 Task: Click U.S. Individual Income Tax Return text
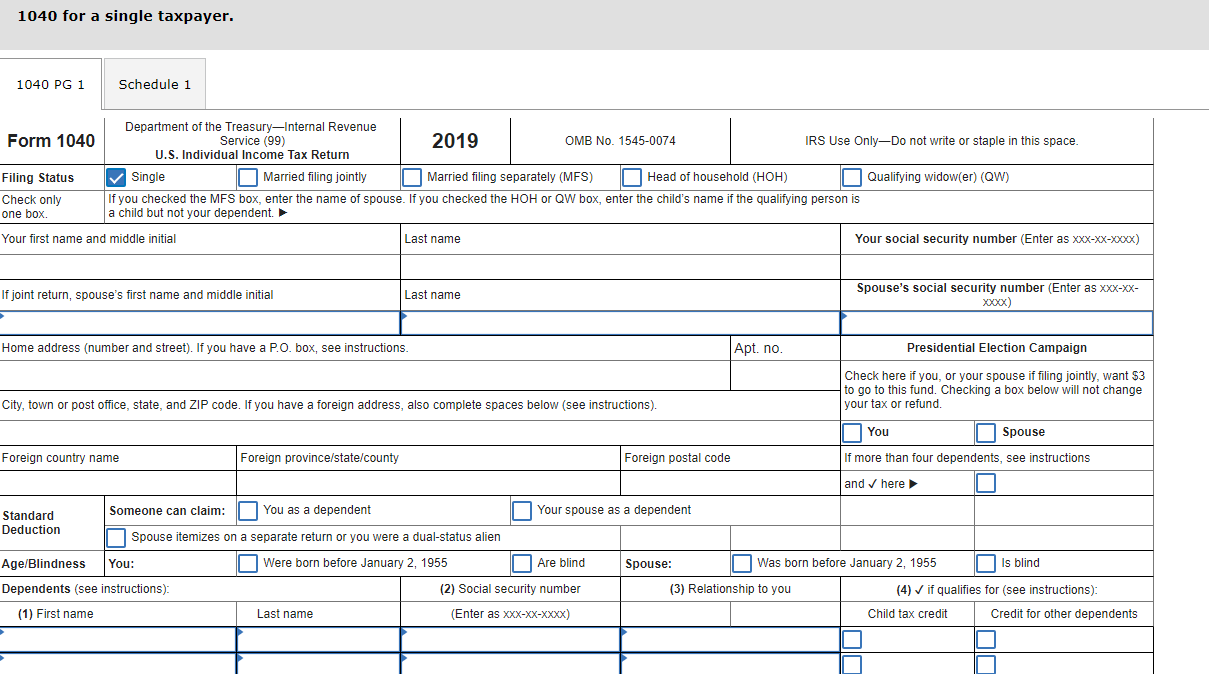[252, 155]
